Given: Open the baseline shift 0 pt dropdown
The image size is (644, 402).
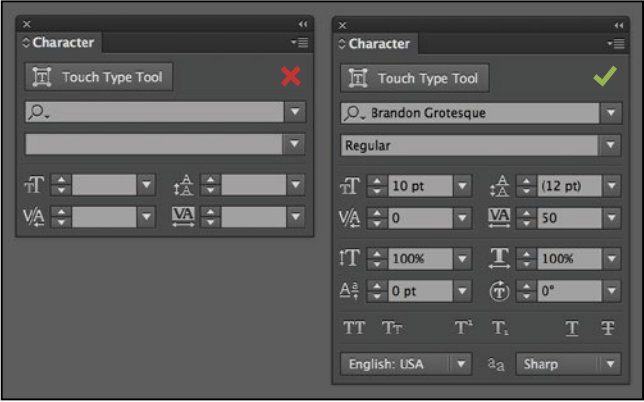Looking at the screenshot, I should coord(462,291).
